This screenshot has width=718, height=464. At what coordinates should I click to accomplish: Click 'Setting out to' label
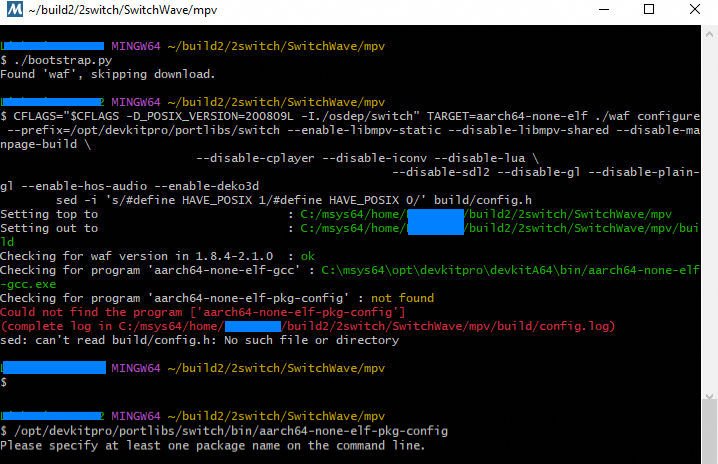point(49,228)
